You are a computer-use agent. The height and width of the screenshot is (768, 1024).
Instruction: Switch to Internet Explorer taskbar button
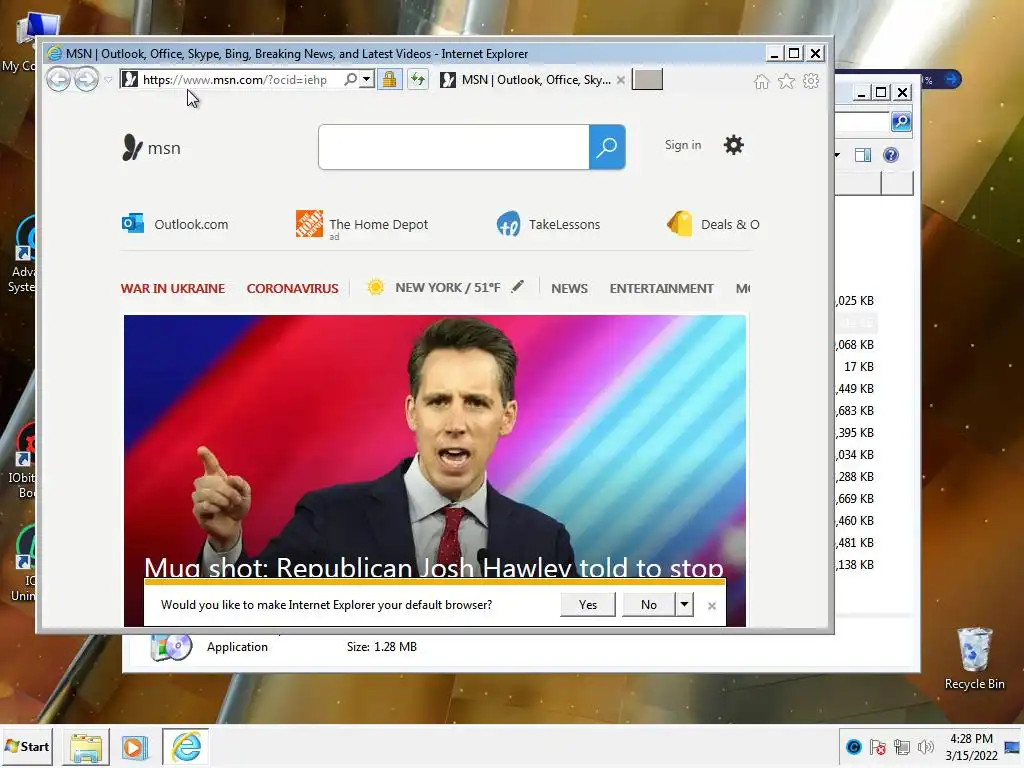(x=186, y=747)
